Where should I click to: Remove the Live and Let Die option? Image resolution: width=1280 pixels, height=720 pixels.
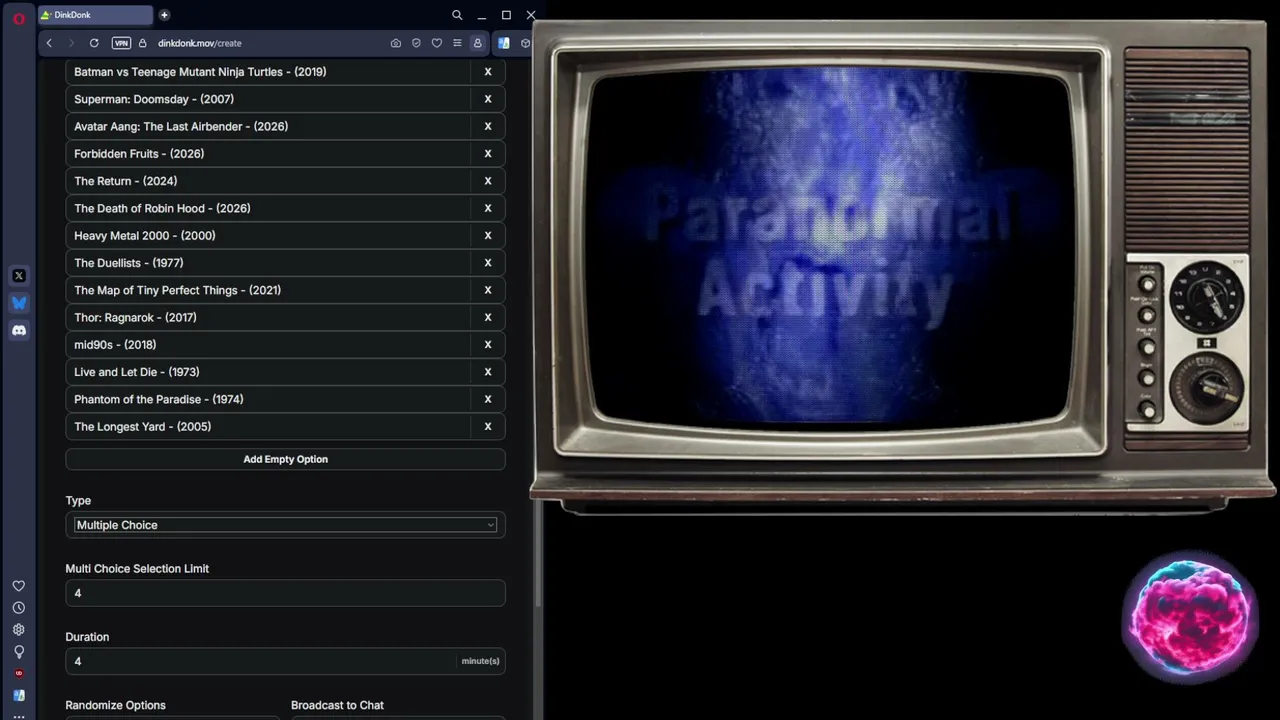click(x=488, y=372)
